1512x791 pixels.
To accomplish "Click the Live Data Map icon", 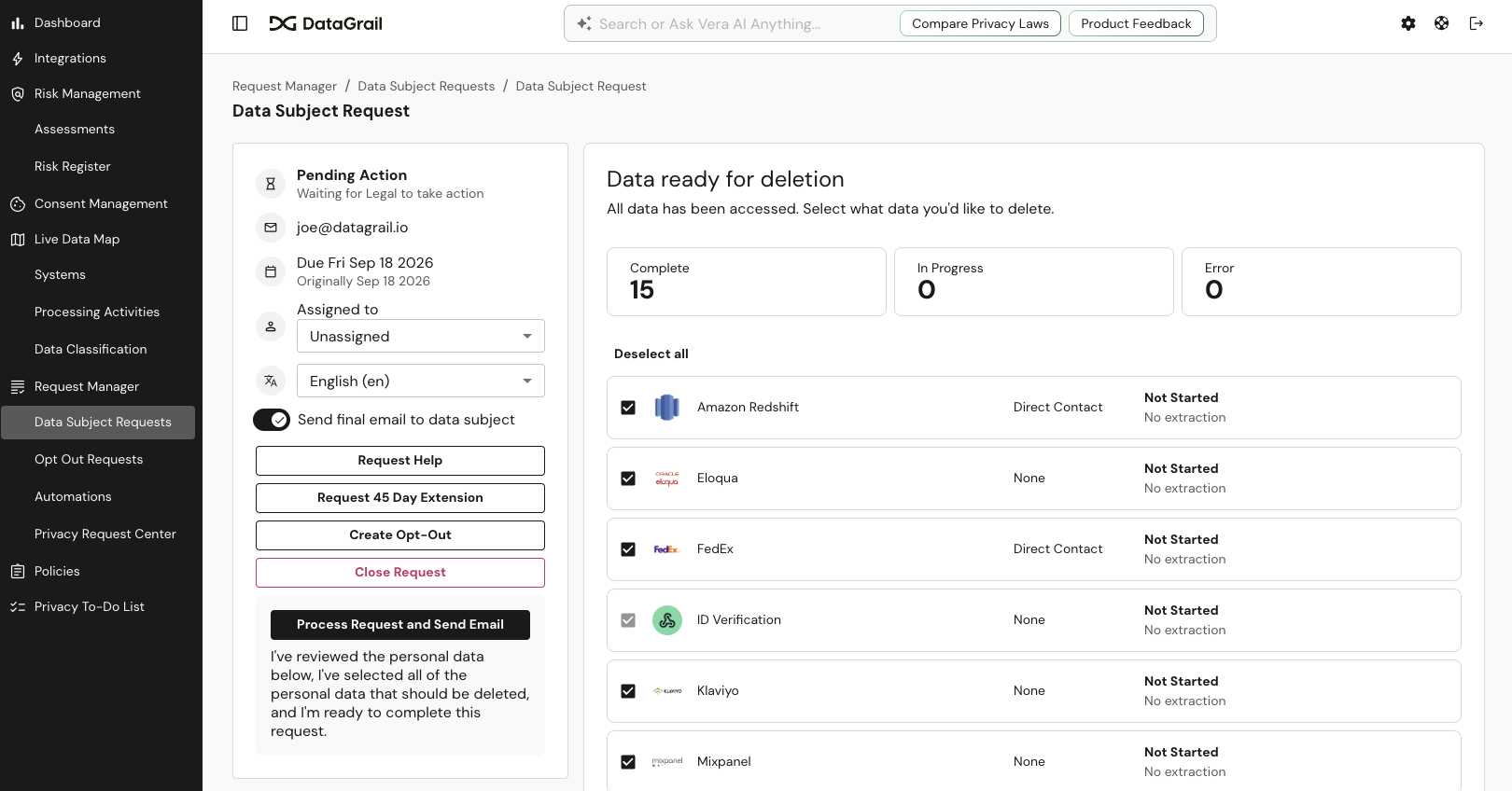I will [18, 240].
